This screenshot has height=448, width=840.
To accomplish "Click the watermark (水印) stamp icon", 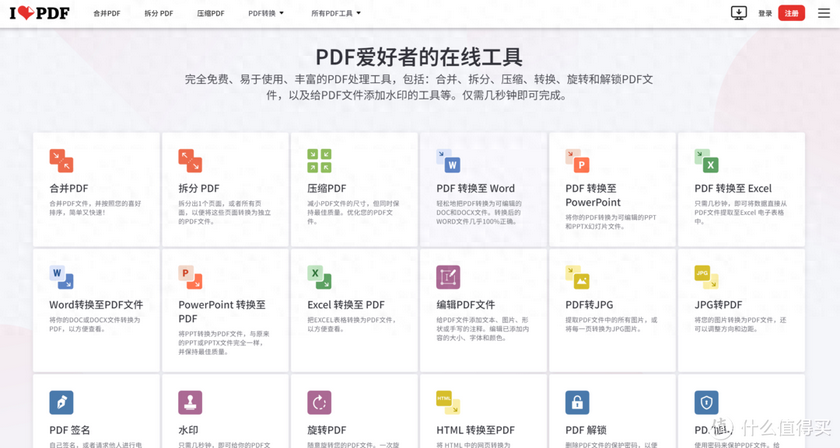I will click(190, 402).
